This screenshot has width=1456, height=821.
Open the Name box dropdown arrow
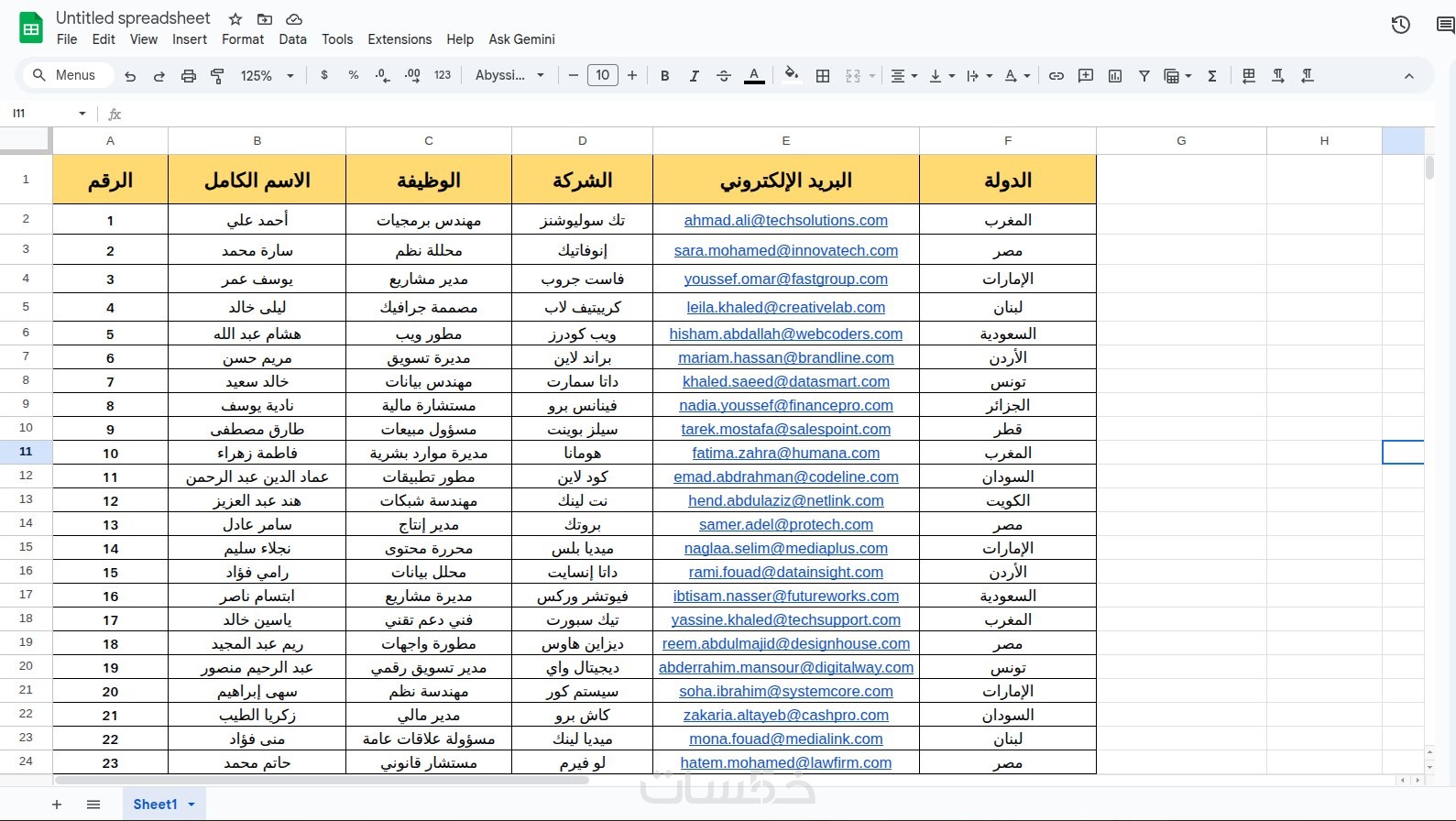[82, 114]
